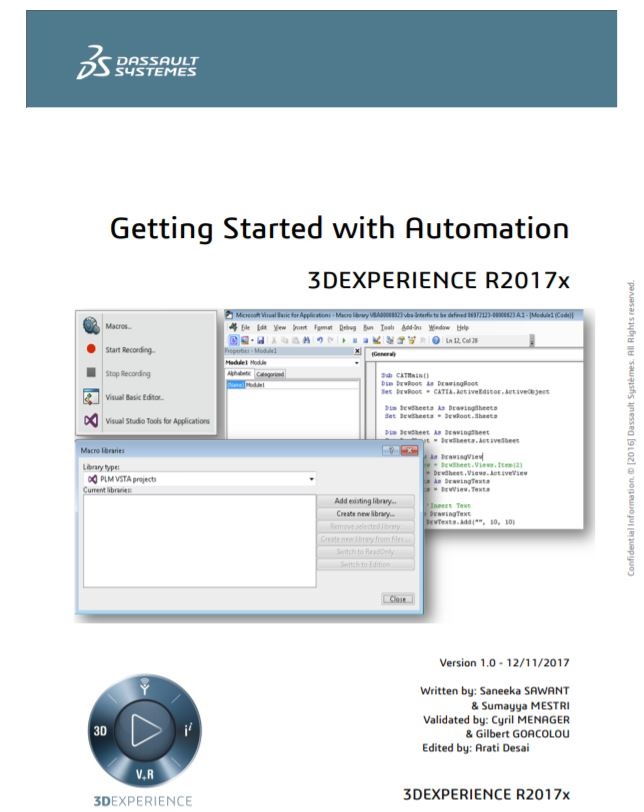Click the code line Sub CATMain()
Viewport: 644px width, 812px height.
tap(405, 375)
